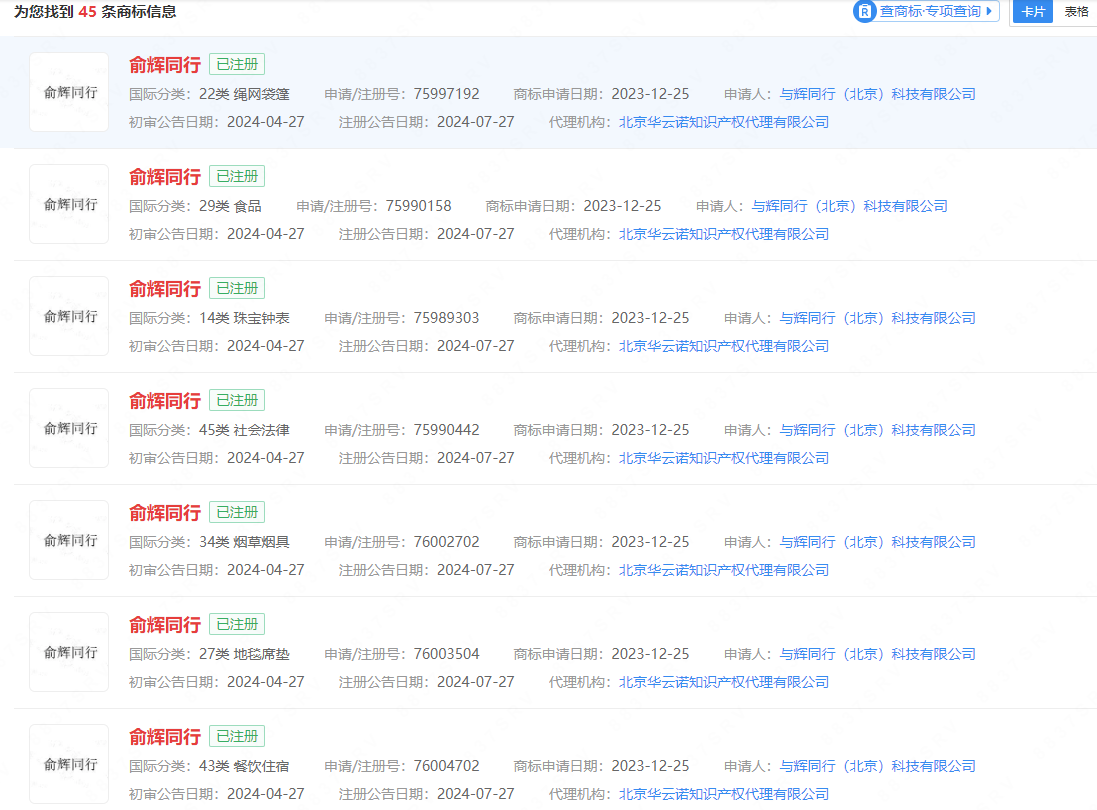Switch to 表格 table view

tap(1076, 12)
